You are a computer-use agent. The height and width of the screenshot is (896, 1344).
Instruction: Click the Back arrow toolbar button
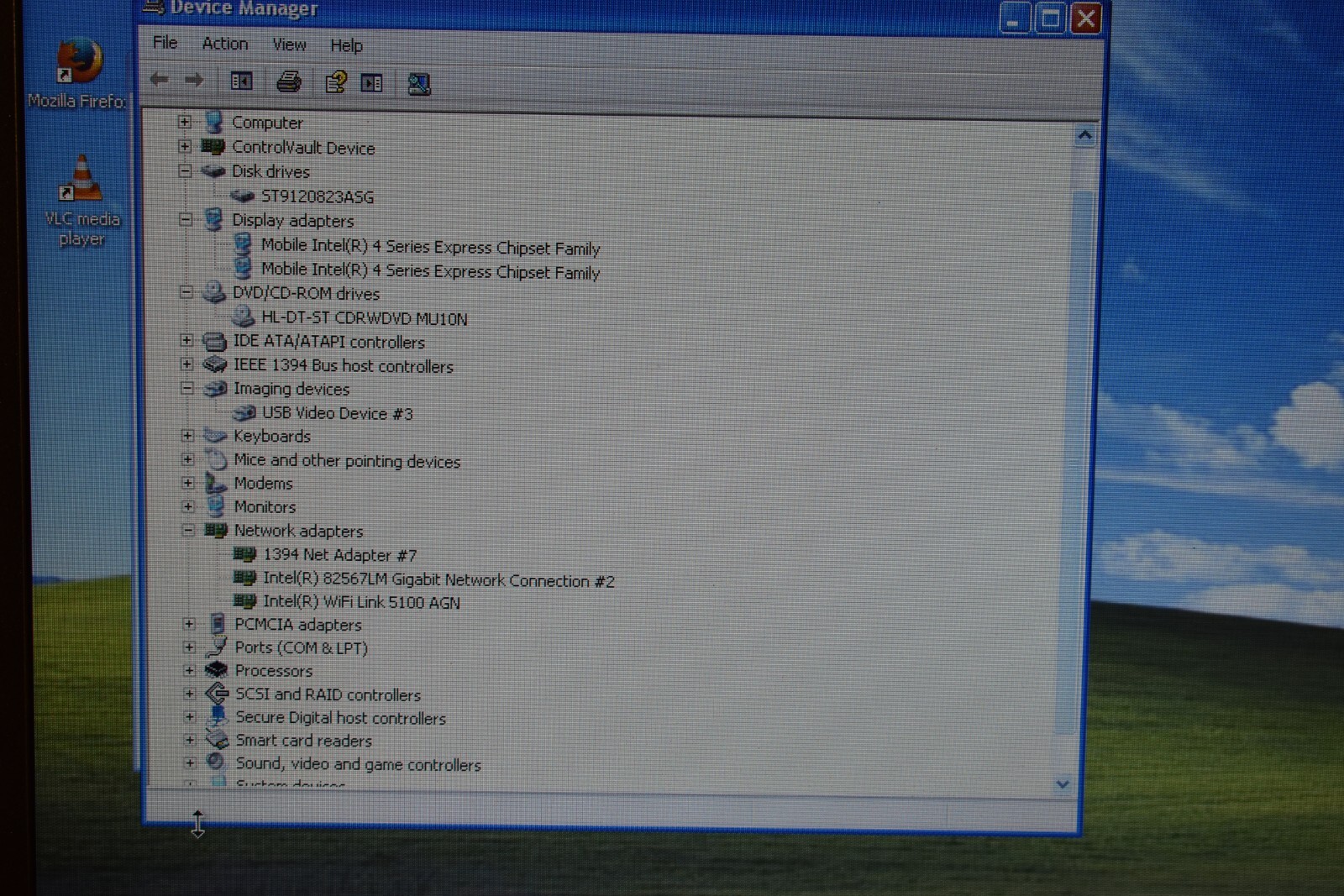click(x=159, y=80)
